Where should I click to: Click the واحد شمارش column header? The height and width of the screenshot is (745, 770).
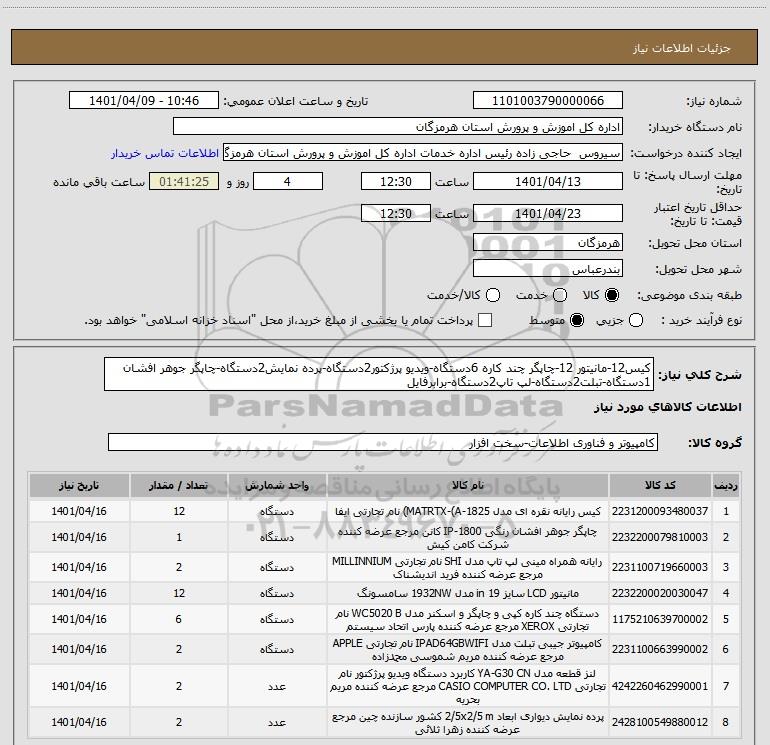click(x=277, y=485)
